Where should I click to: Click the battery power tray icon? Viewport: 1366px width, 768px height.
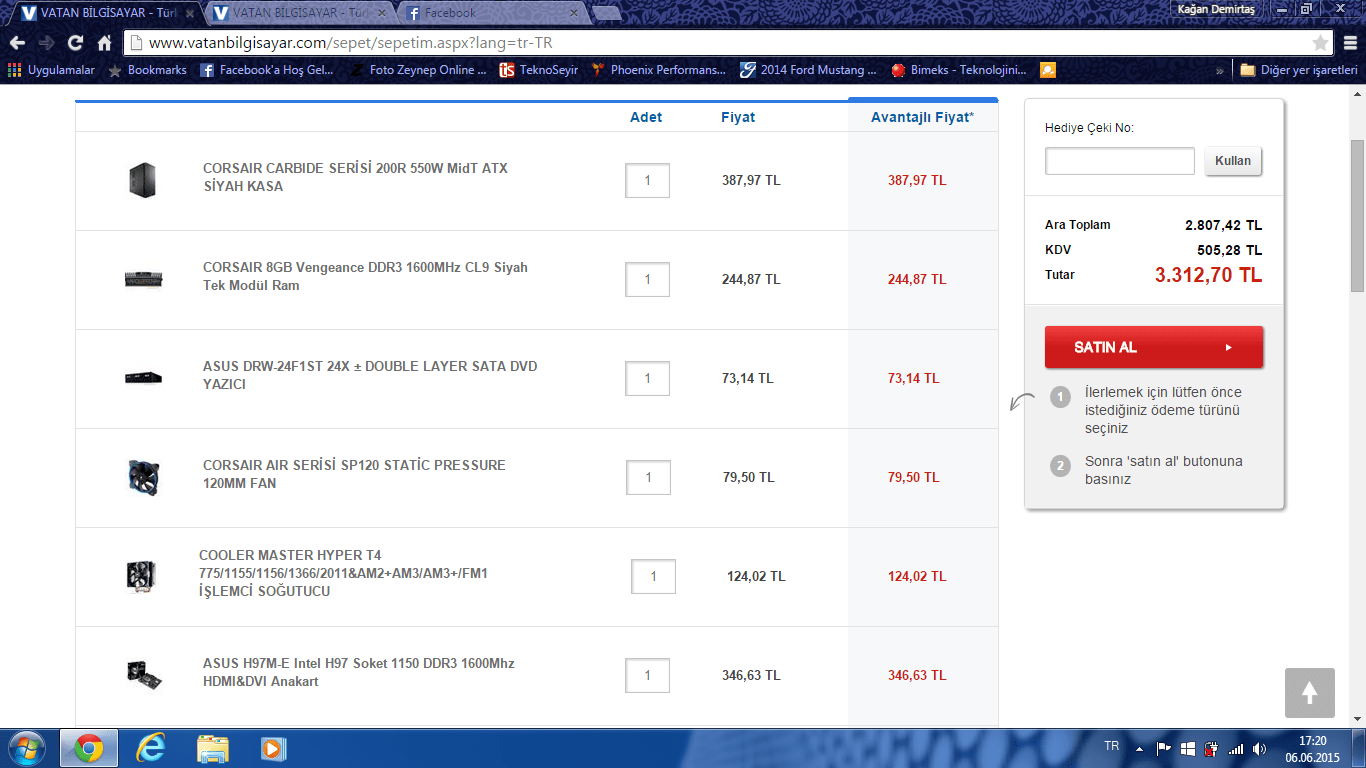coord(1211,748)
